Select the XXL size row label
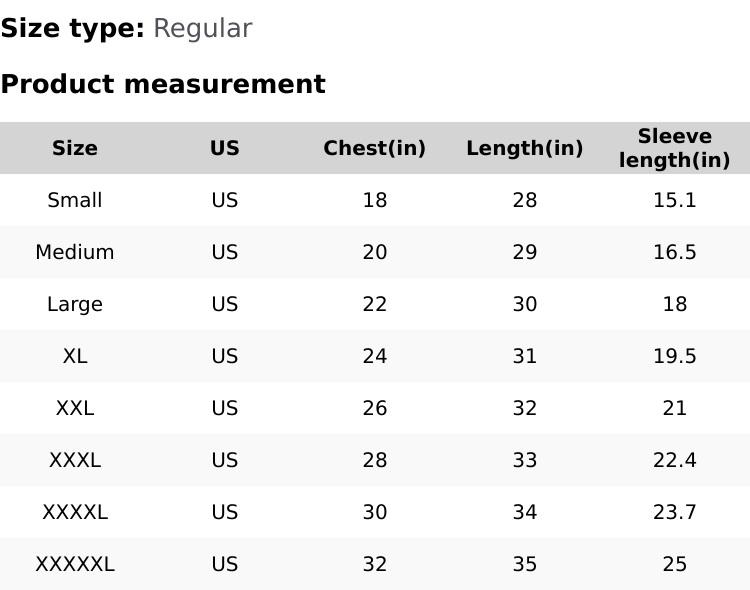Viewport: 750px width, 590px height. [75, 408]
